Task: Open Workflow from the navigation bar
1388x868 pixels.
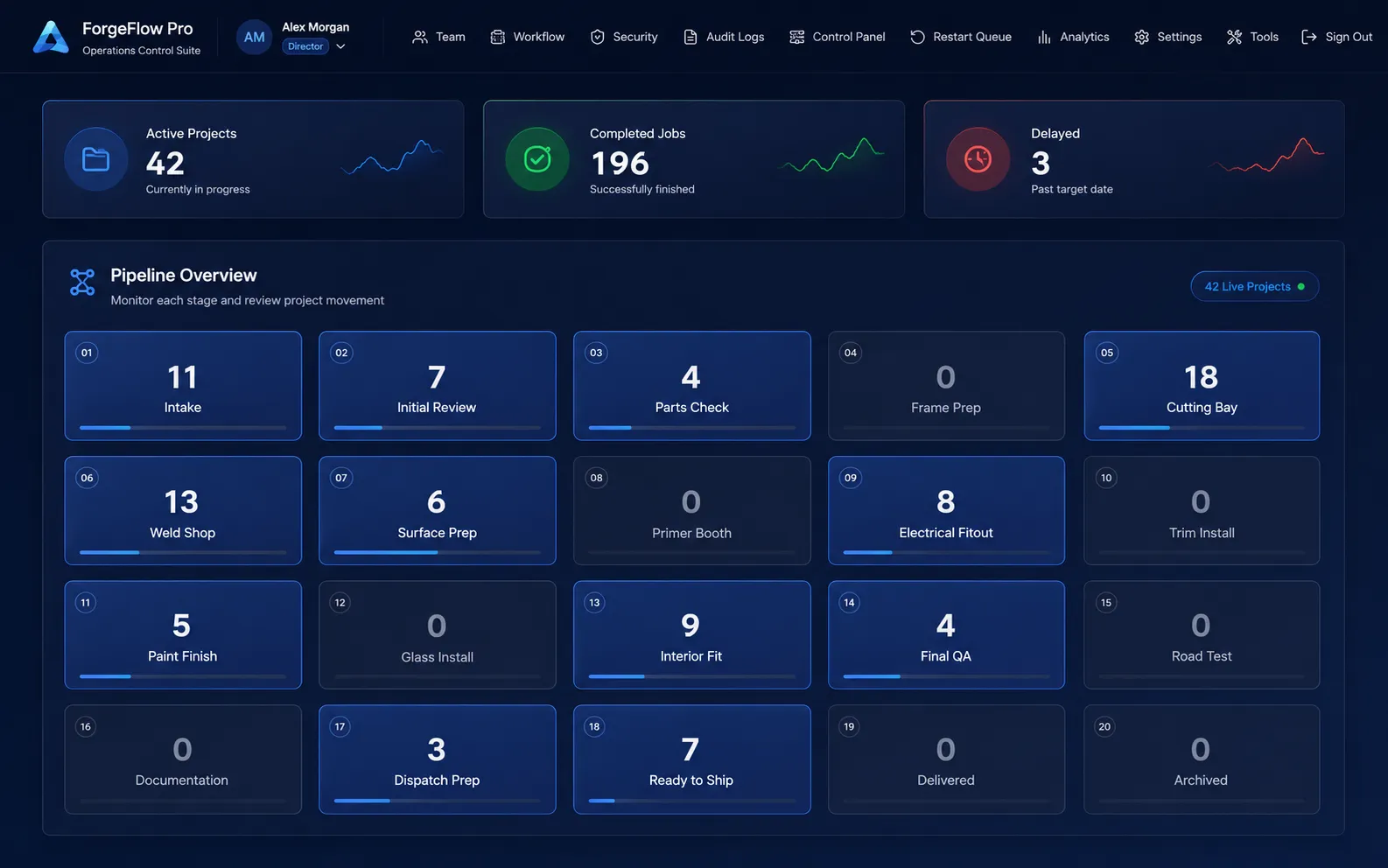Action: 527,37
